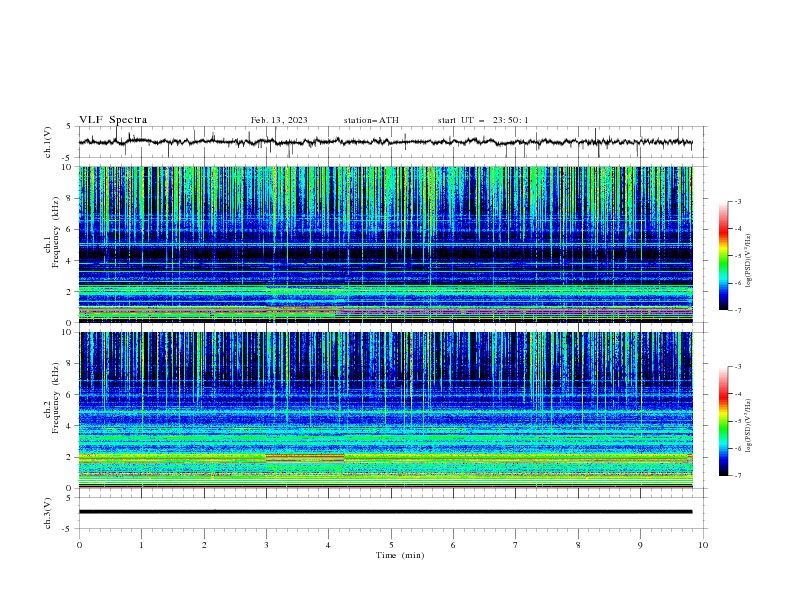Click the "6" minute tick on the time axis
This screenshot has width=792, height=612.
click(x=453, y=545)
